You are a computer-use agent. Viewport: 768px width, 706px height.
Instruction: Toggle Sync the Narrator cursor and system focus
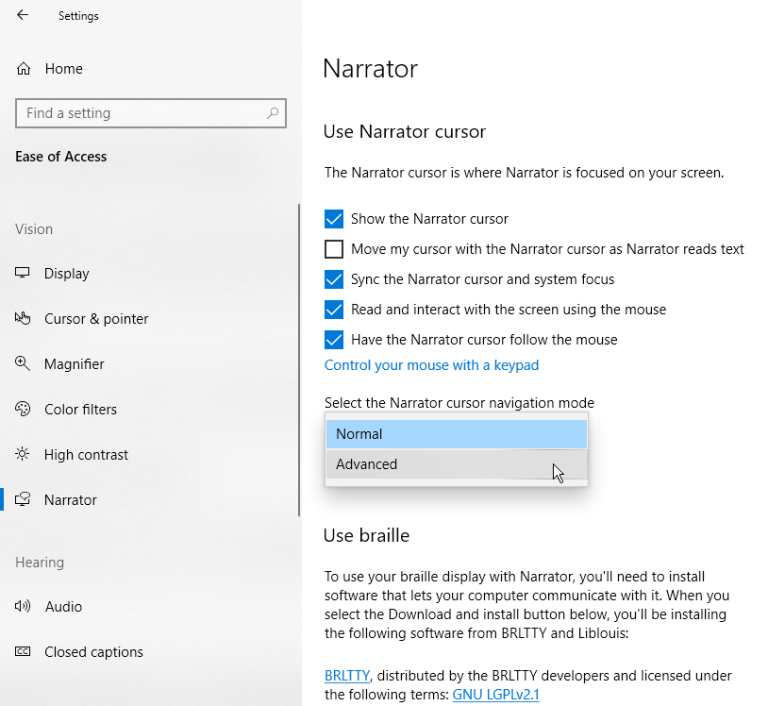pos(334,279)
